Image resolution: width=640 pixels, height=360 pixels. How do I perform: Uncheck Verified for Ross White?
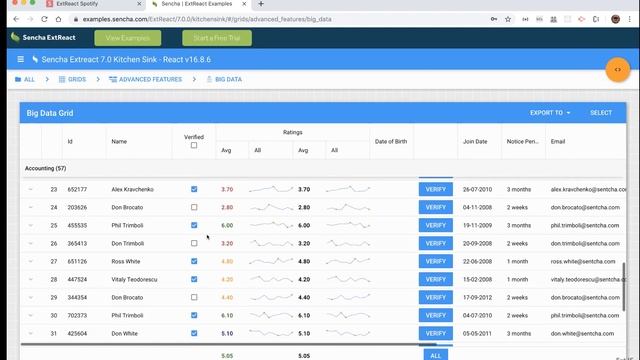[x=194, y=261]
